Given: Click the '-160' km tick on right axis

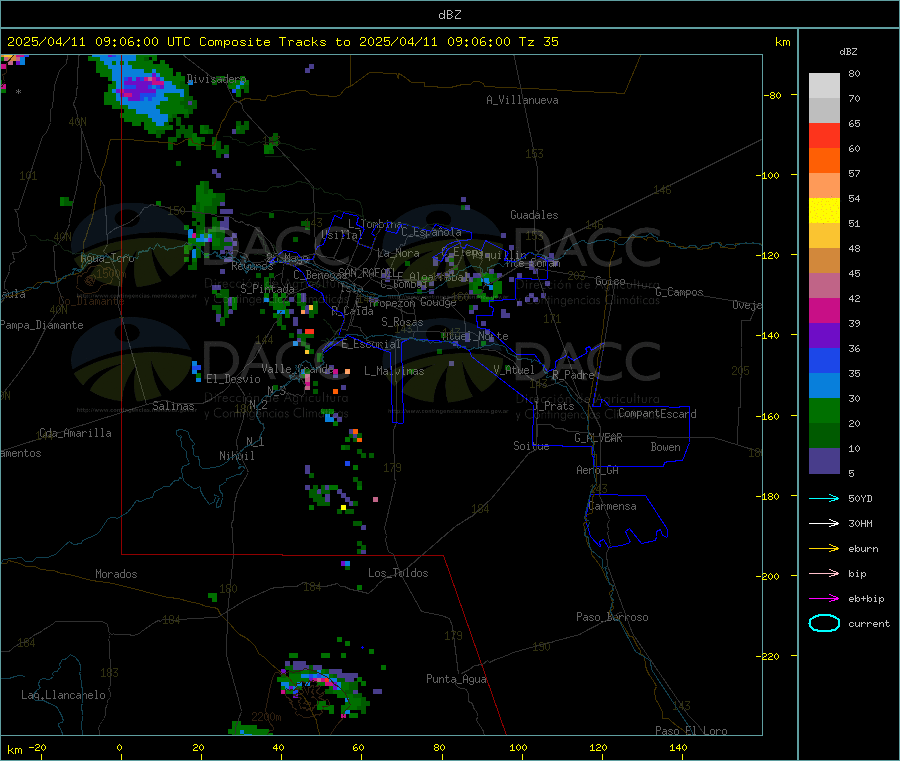Looking at the screenshot, I should coord(770,416).
